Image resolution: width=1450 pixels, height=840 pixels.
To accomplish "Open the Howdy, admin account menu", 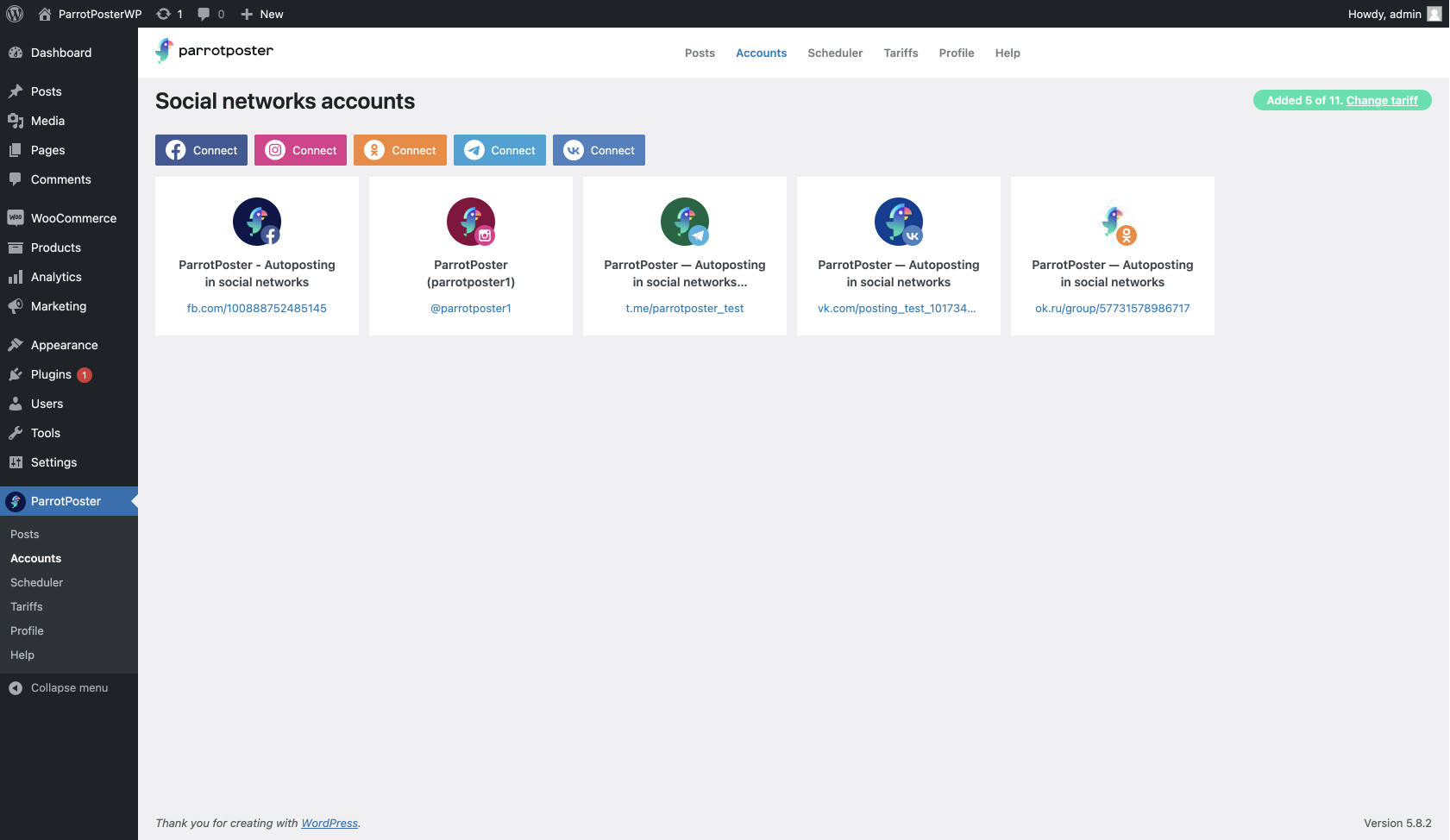I will point(1394,14).
